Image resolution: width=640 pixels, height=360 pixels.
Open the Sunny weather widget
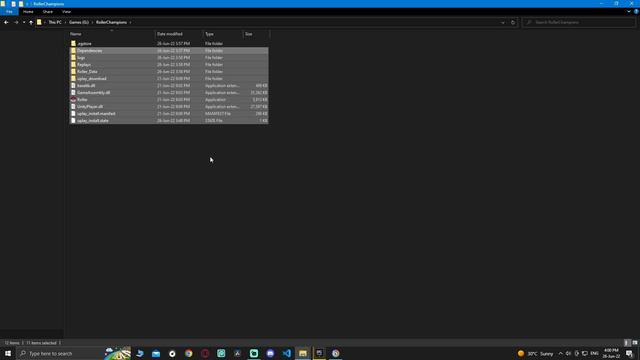(536, 353)
